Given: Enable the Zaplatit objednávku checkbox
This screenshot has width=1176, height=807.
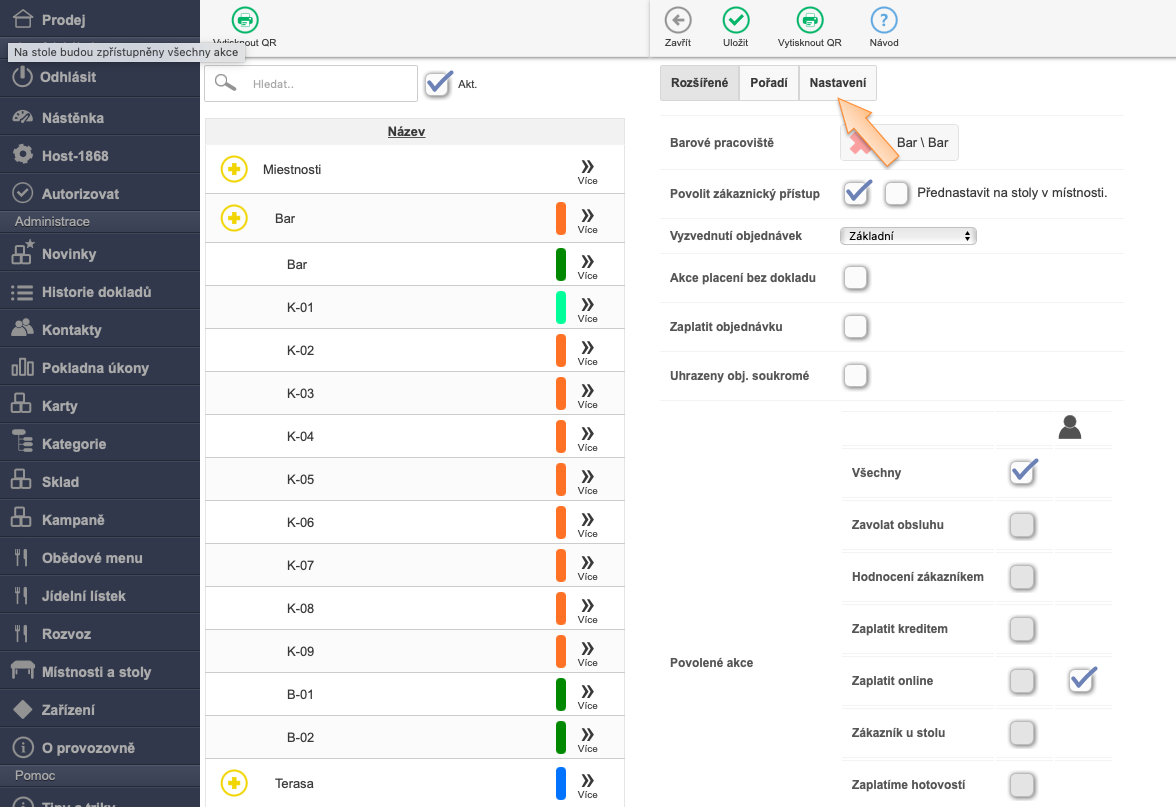Looking at the screenshot, I should 855,327.
